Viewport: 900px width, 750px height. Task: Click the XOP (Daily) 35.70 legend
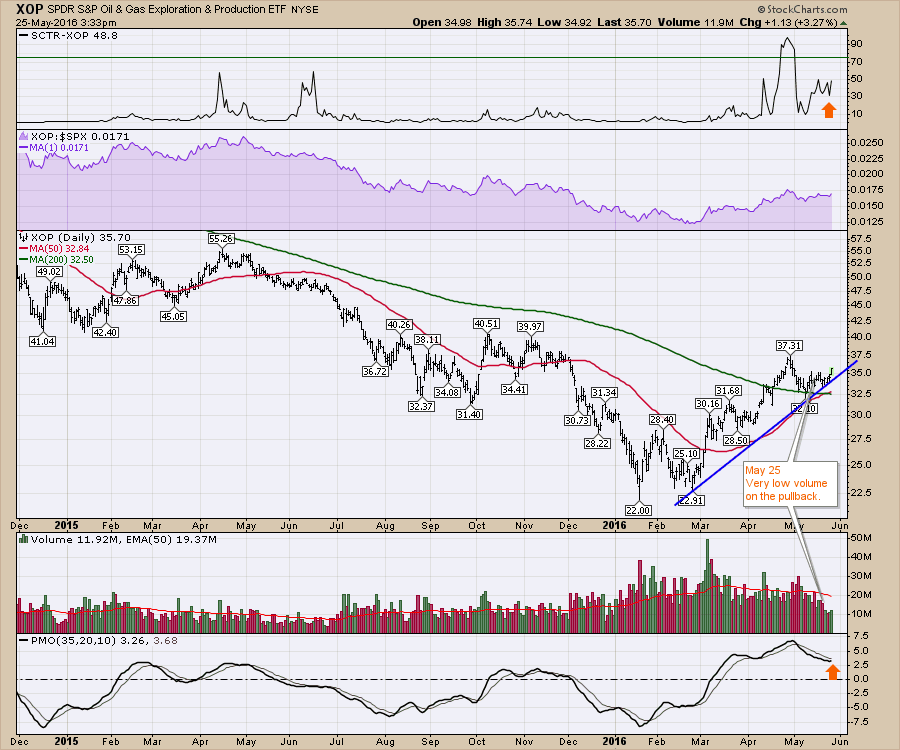tap(80, 238)
